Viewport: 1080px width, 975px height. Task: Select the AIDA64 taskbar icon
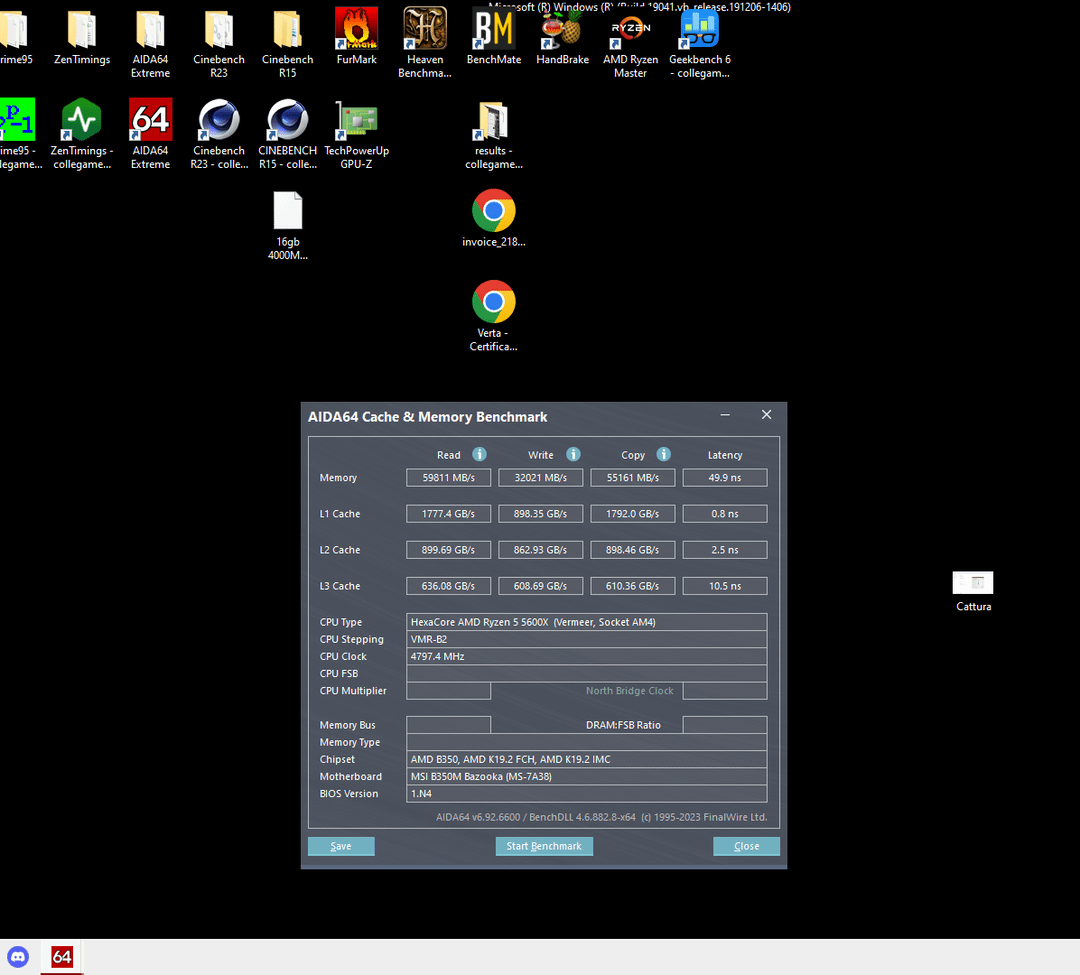point(62,956)
